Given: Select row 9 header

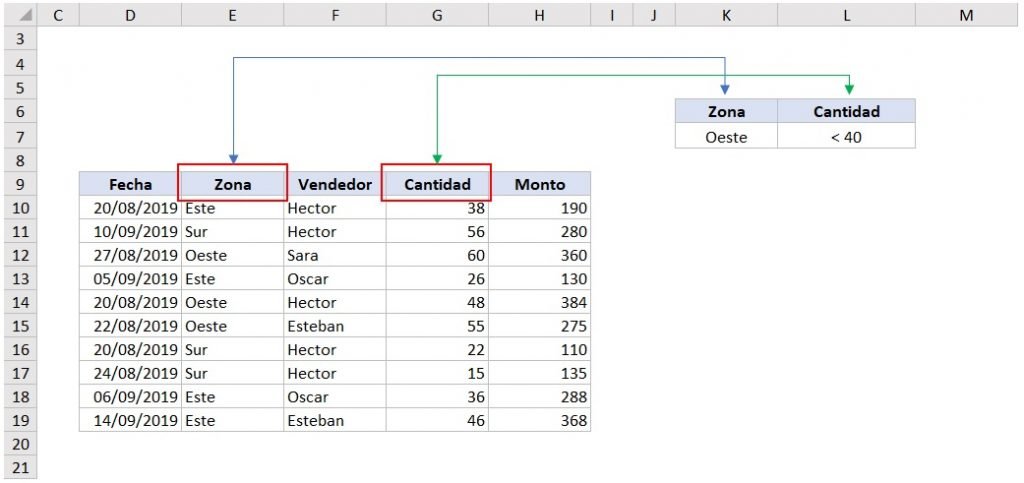Looking at the screenshot, I should click(20, 184).
